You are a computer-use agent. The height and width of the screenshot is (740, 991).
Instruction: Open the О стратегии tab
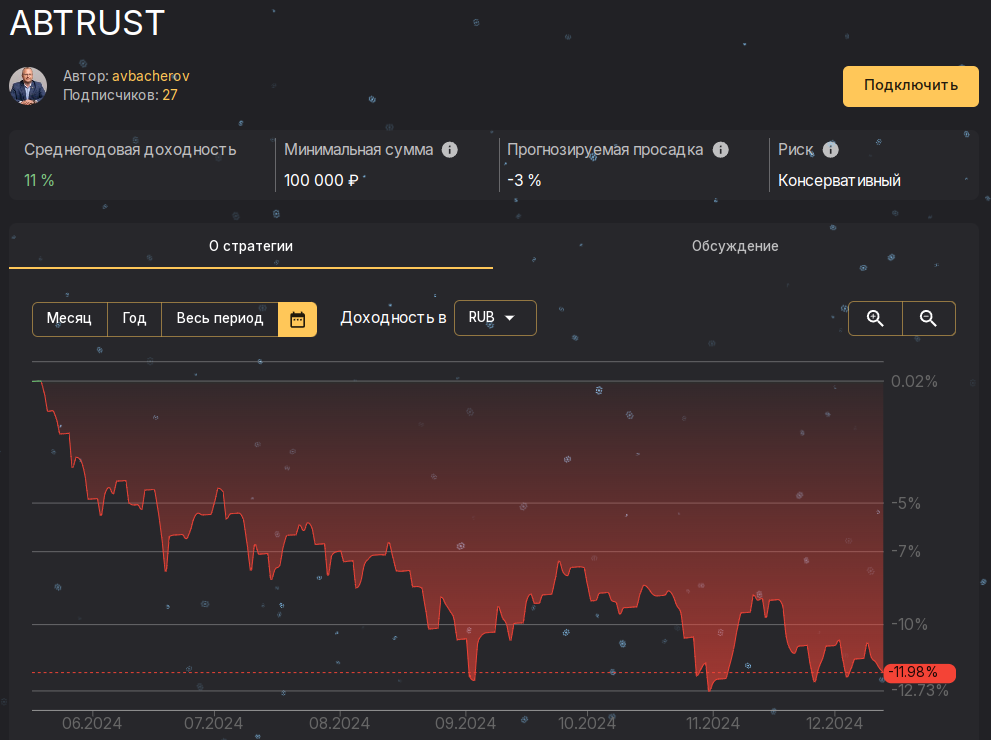pos(250,245)
